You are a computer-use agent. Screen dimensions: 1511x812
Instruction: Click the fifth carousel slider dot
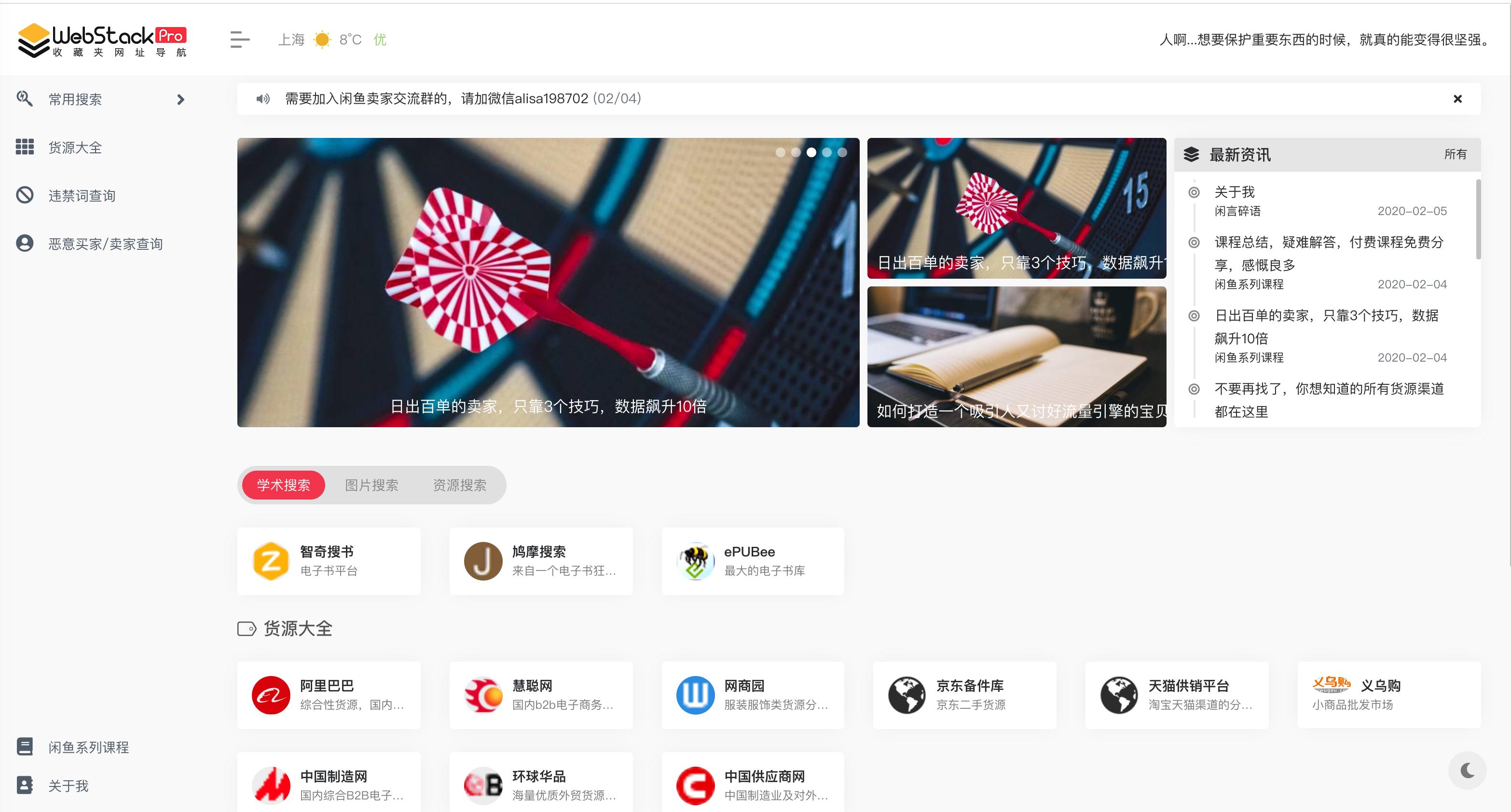coord(843,152)
